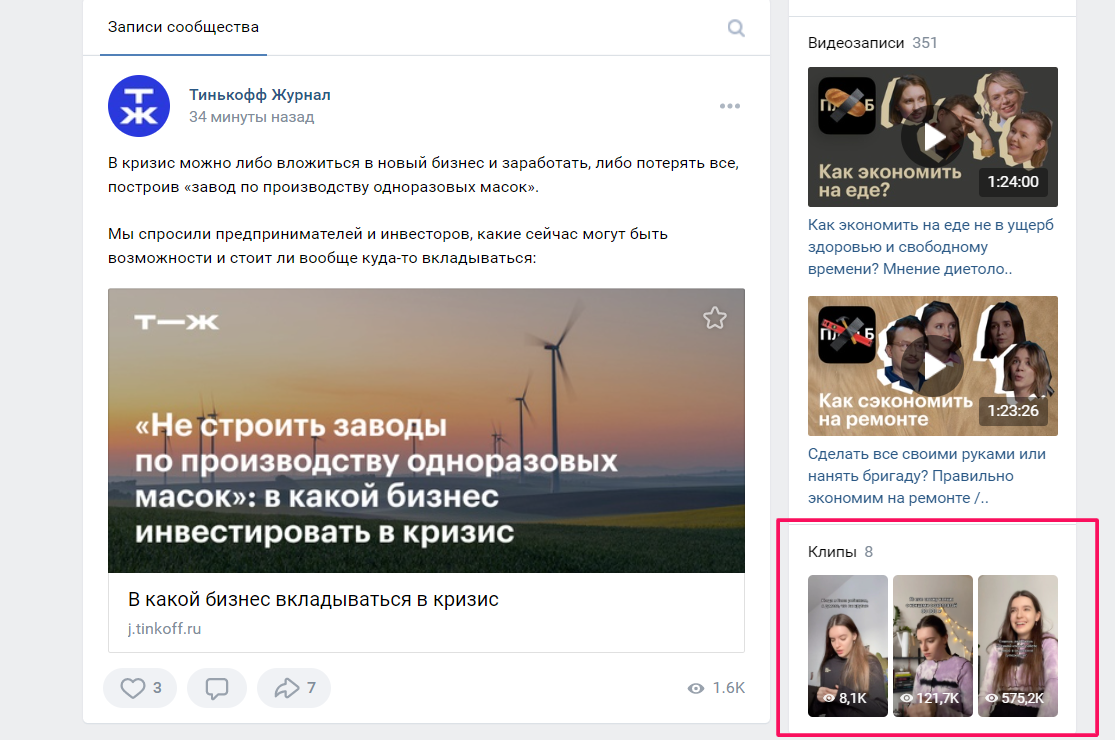Play the 'Как сэкономить на ремонте' video
This screenshot has height=740, width=1115.
tap(932, 365)
